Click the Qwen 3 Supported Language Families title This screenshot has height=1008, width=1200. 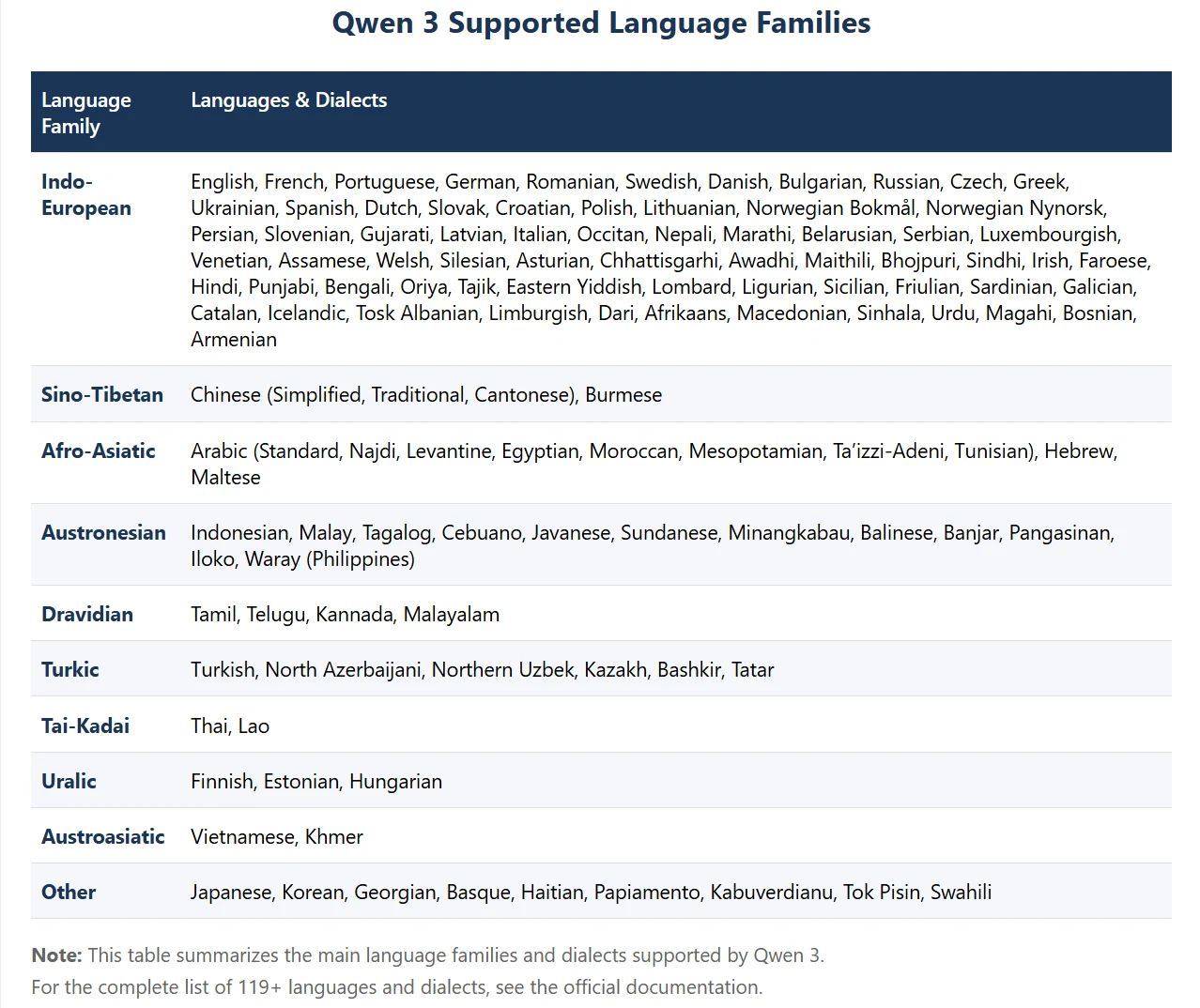(x=601, y=23)
